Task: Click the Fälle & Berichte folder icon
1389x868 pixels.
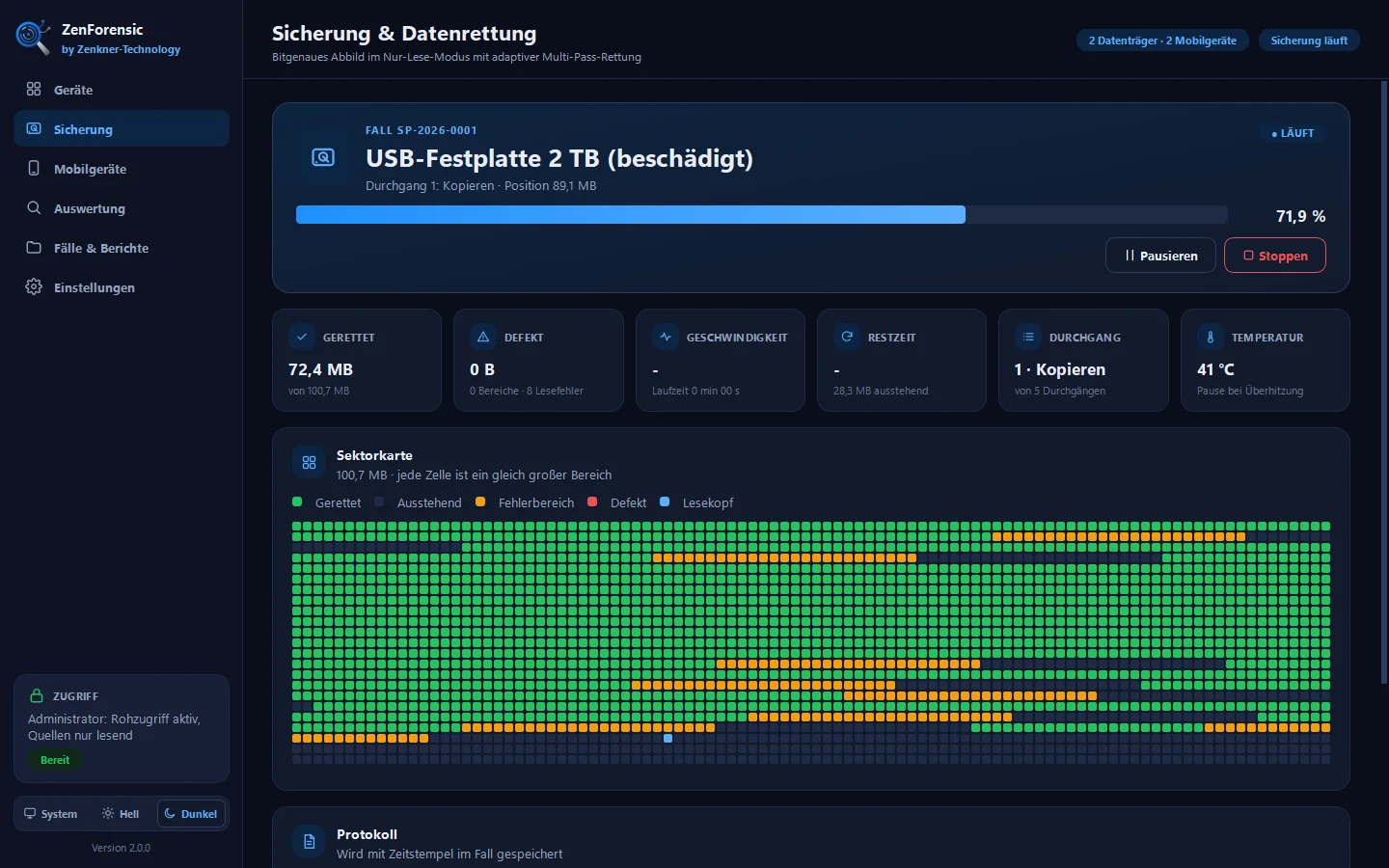Action: click(x=34, y=247)
